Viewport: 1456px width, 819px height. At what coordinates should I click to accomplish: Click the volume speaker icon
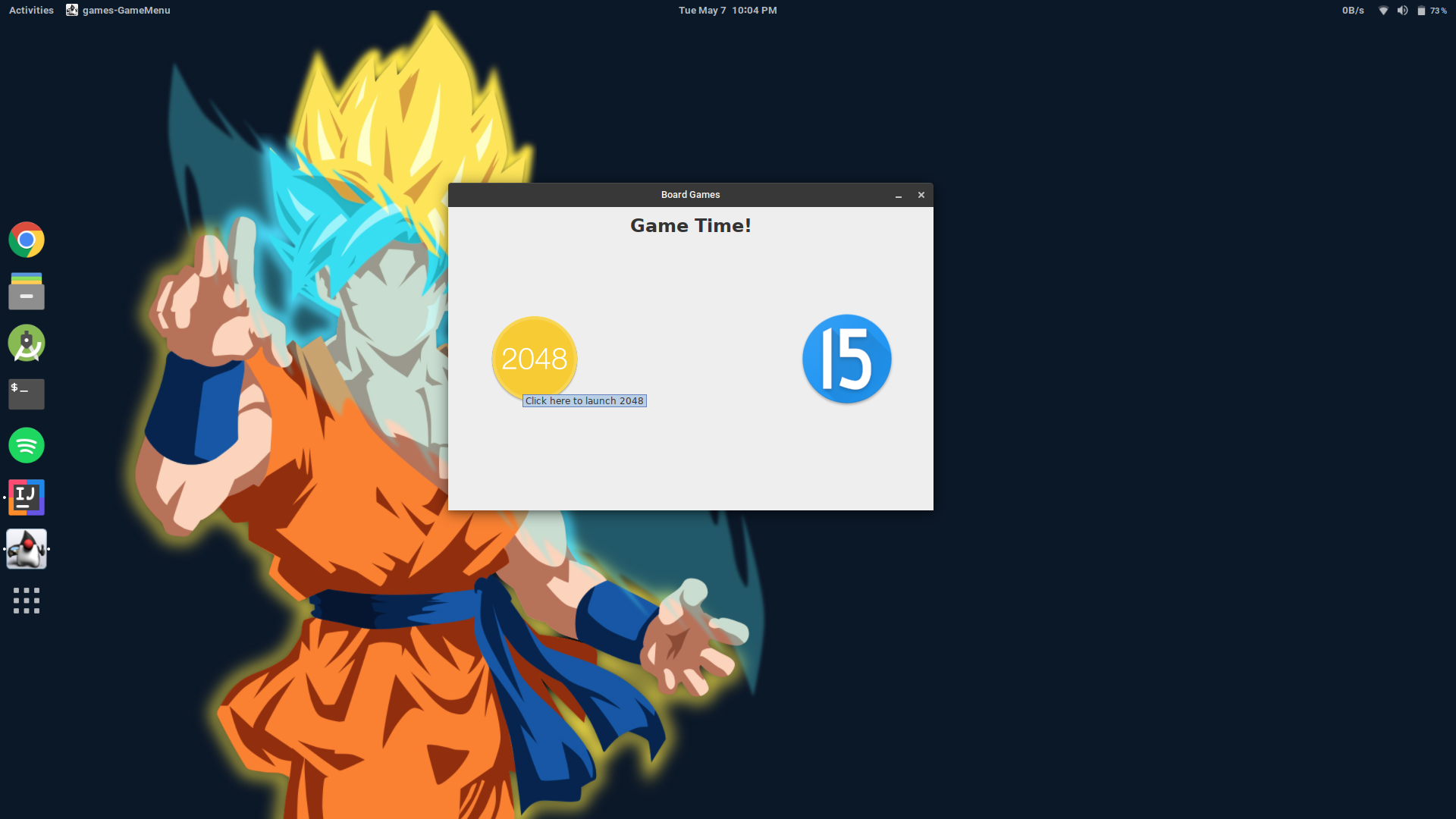1402,10
